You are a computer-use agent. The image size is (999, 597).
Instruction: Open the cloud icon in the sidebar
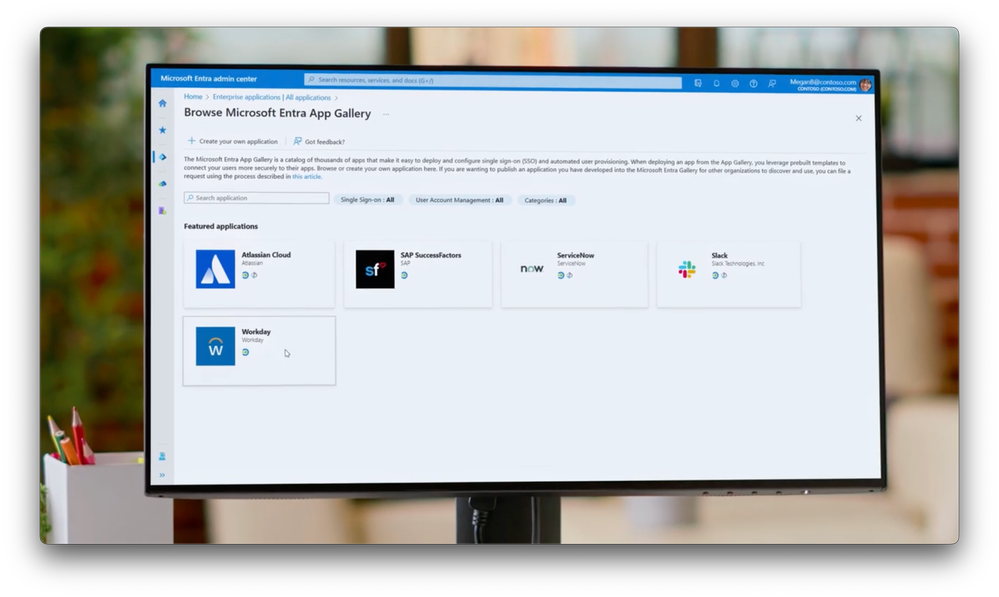[x=162, y=183]
